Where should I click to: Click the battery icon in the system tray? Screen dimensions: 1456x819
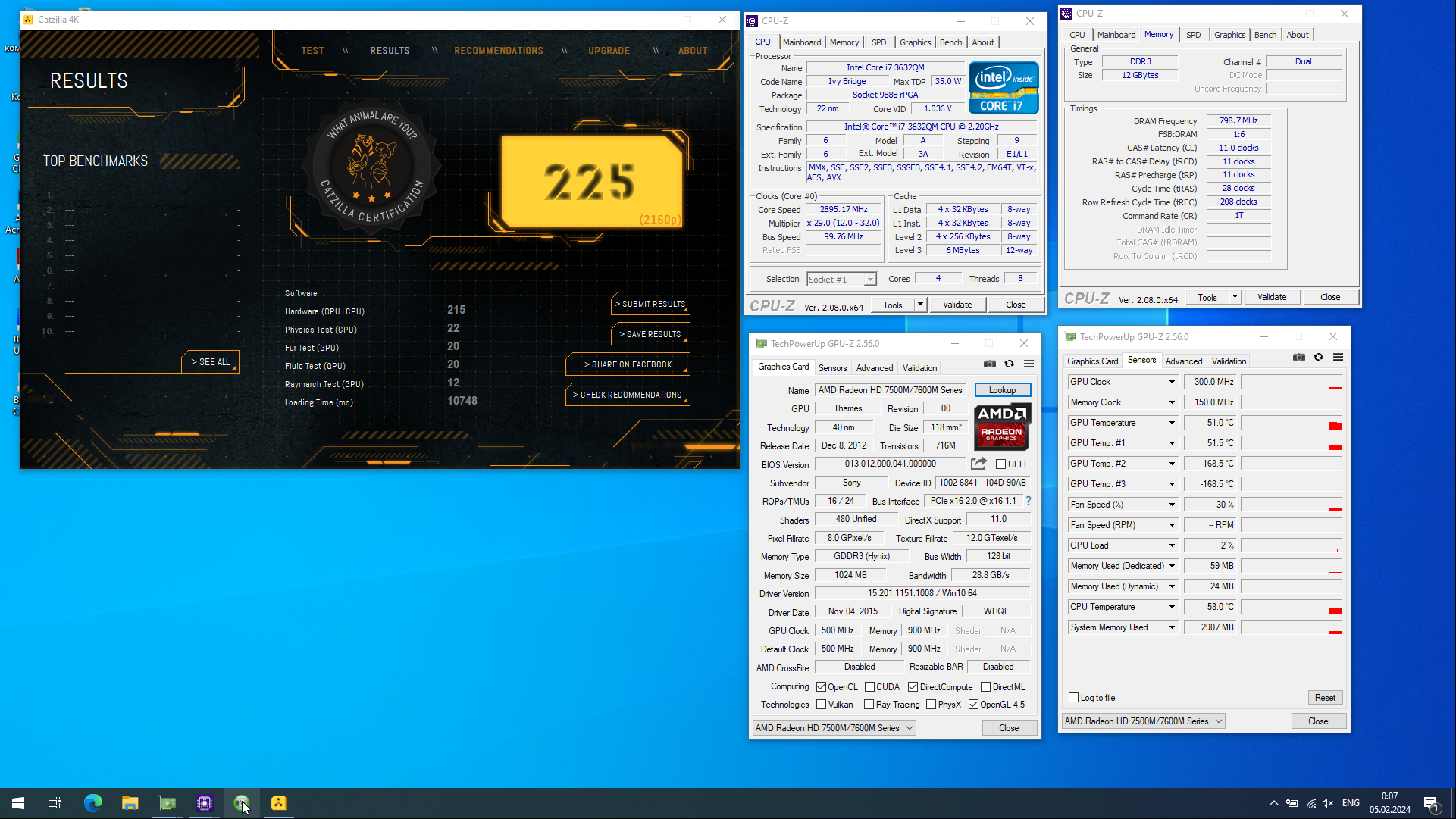click(x=1292, y=803)
